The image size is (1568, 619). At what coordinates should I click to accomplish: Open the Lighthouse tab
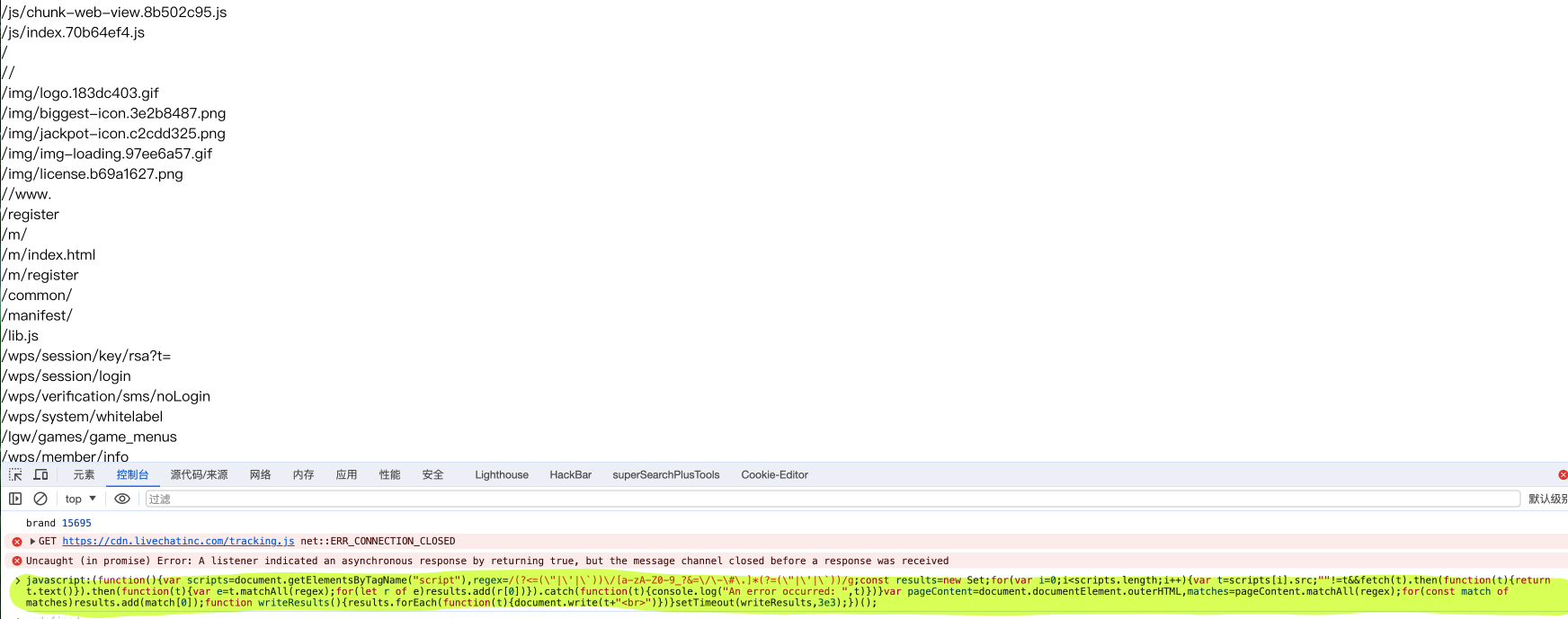[502, 474]
